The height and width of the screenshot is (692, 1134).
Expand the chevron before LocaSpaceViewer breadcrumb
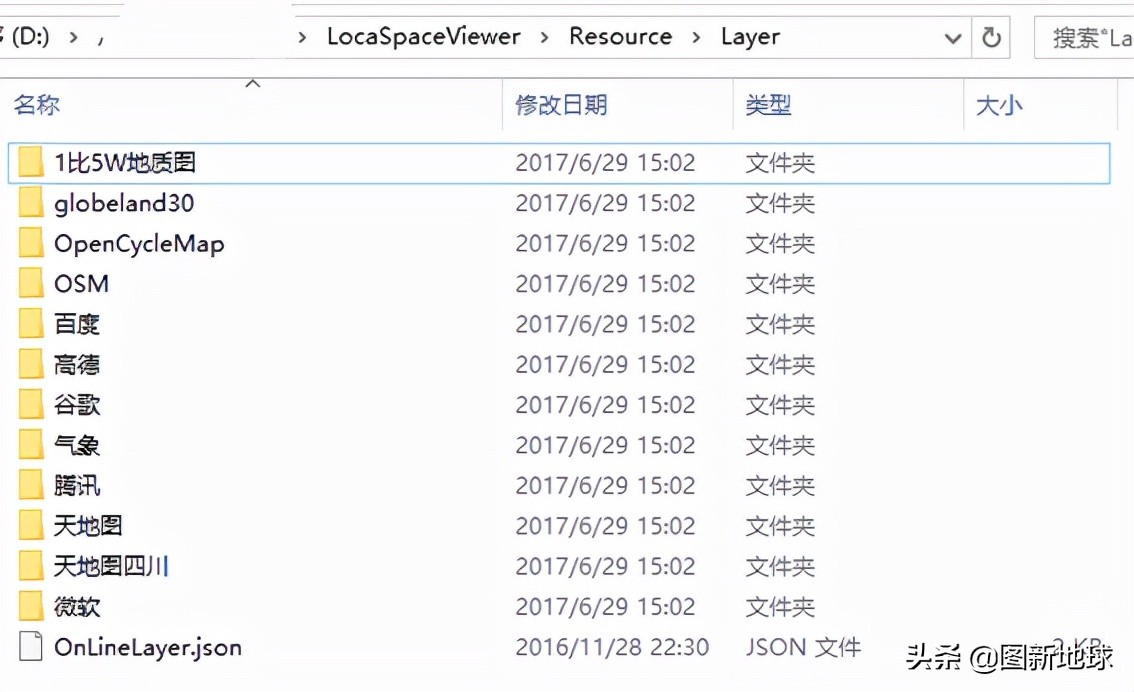pos(302,38)
